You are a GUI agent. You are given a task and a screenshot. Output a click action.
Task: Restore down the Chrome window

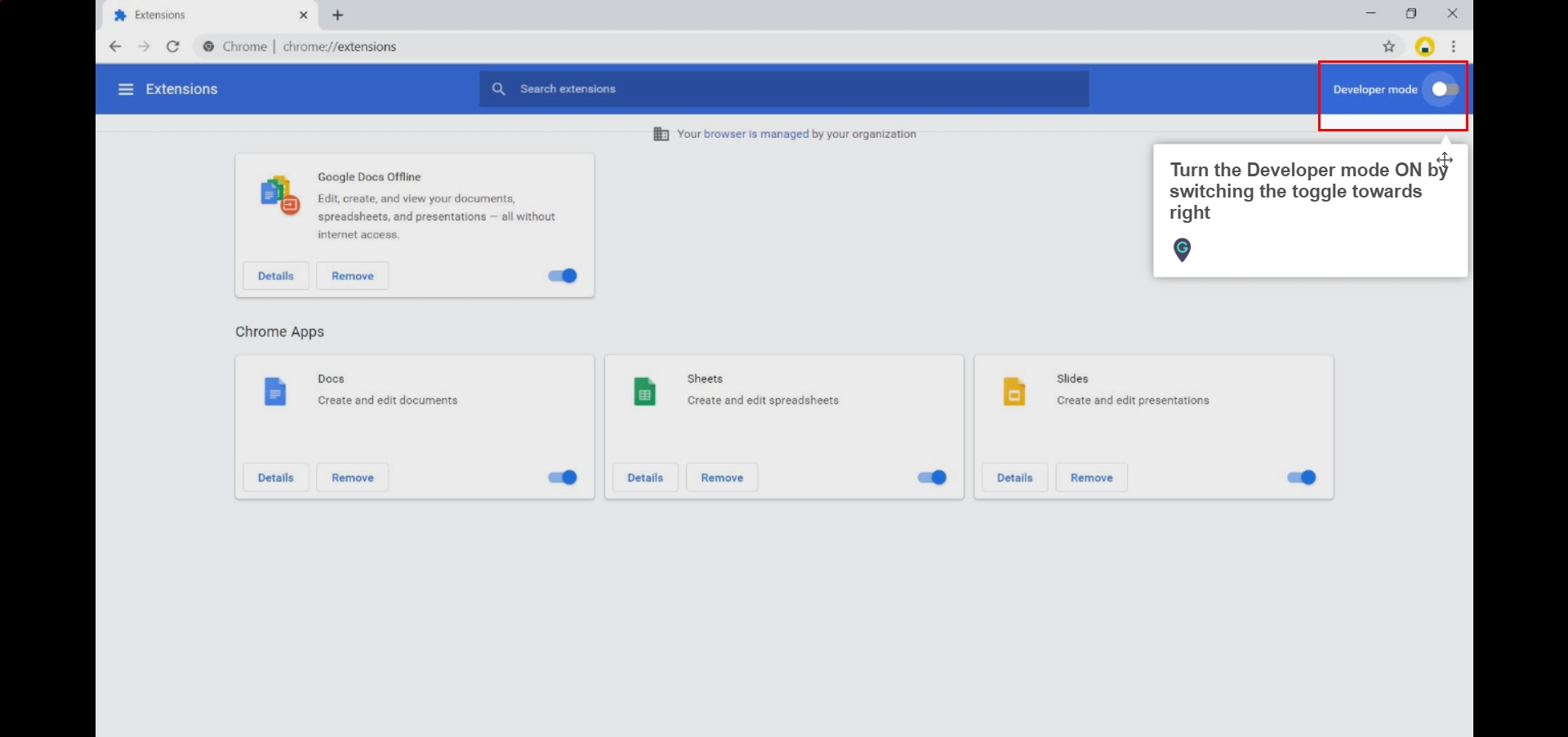[1411, 13]
